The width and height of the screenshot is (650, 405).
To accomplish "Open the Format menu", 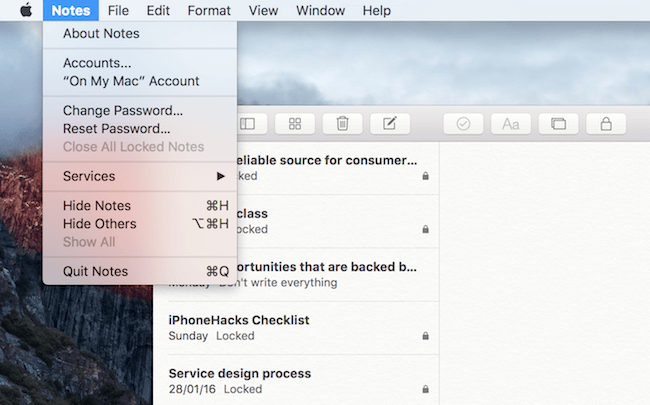I will click(209, 10).
